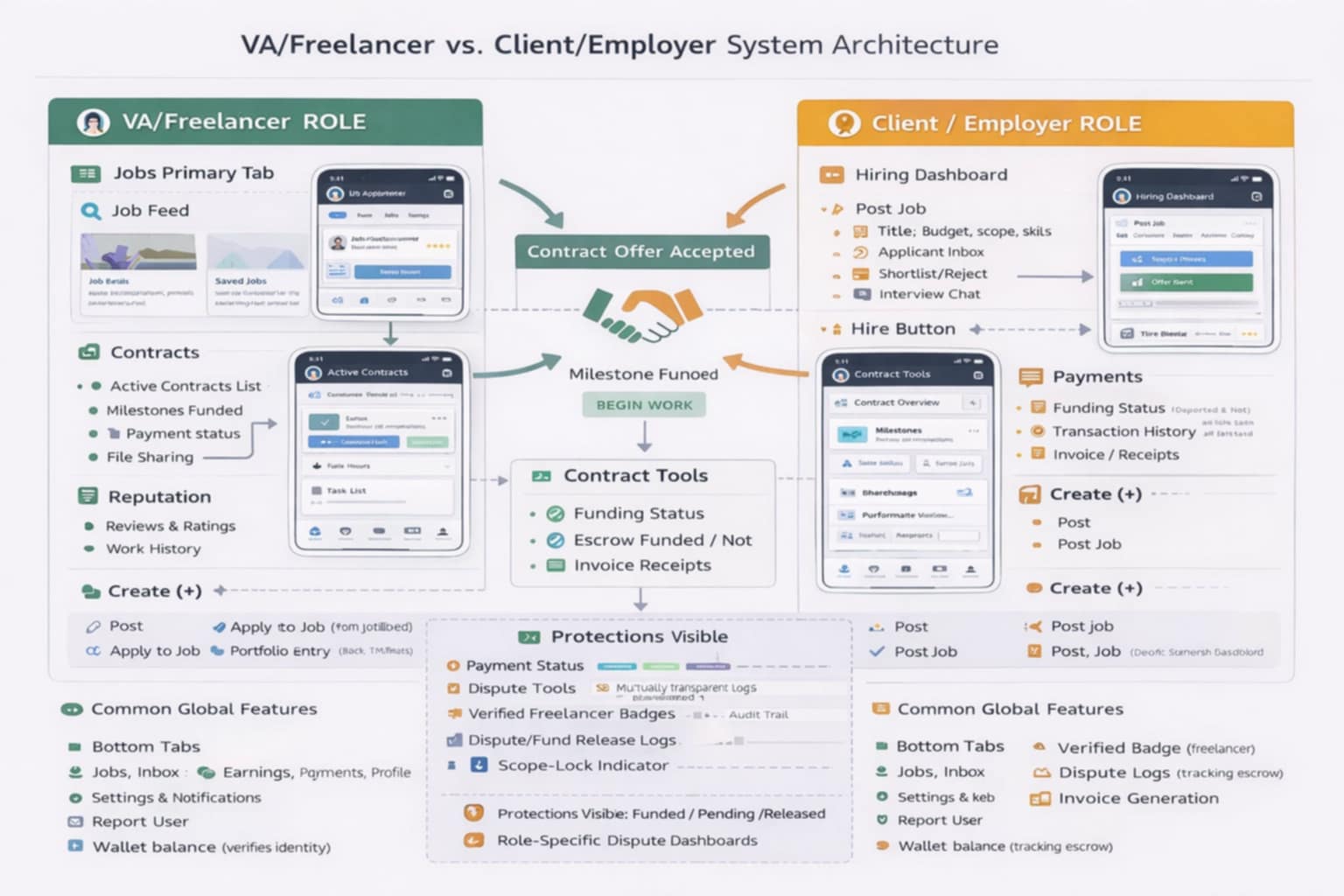Check the milestone checkbox on Active Contracts screen
The width and height of the screenshot is (1344, 896).
325,421
